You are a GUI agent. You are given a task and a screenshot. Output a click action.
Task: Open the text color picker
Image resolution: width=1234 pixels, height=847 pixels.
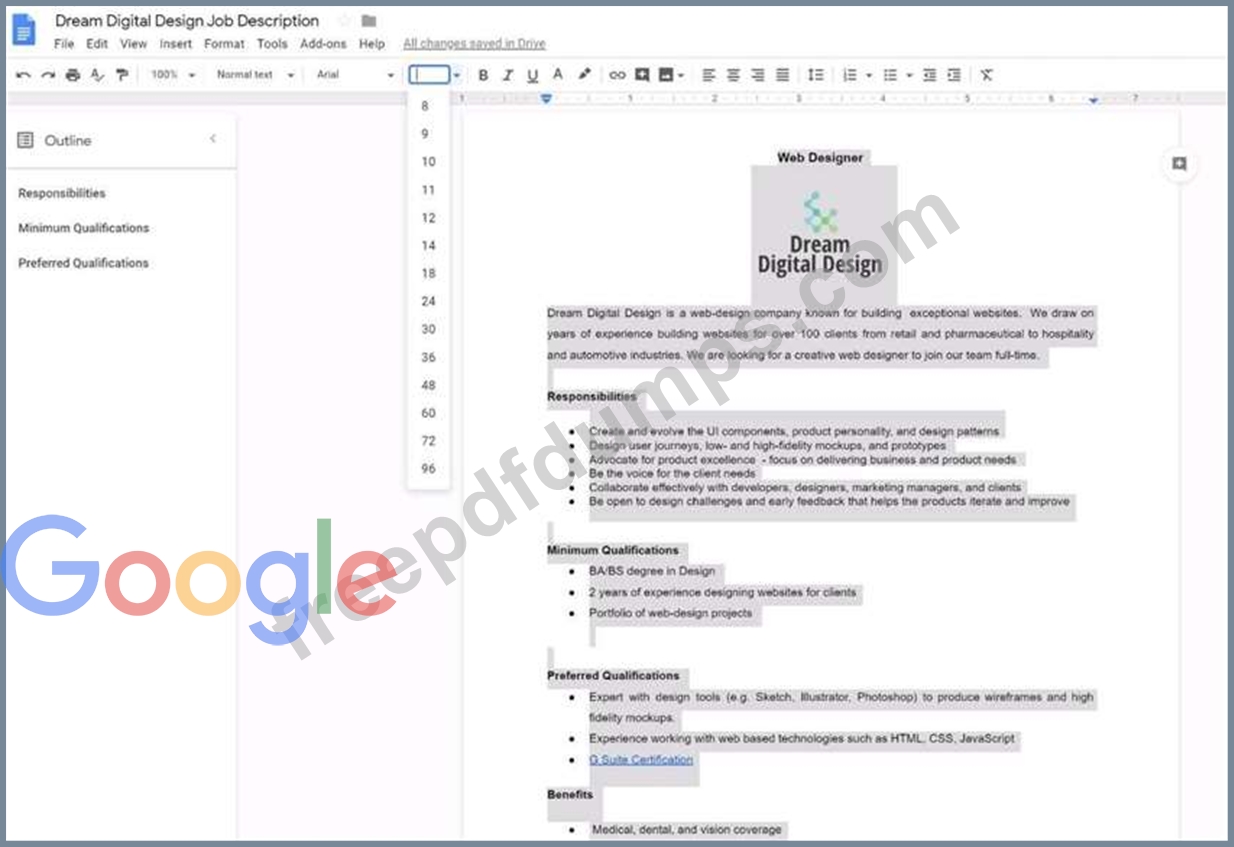[557, 75]
